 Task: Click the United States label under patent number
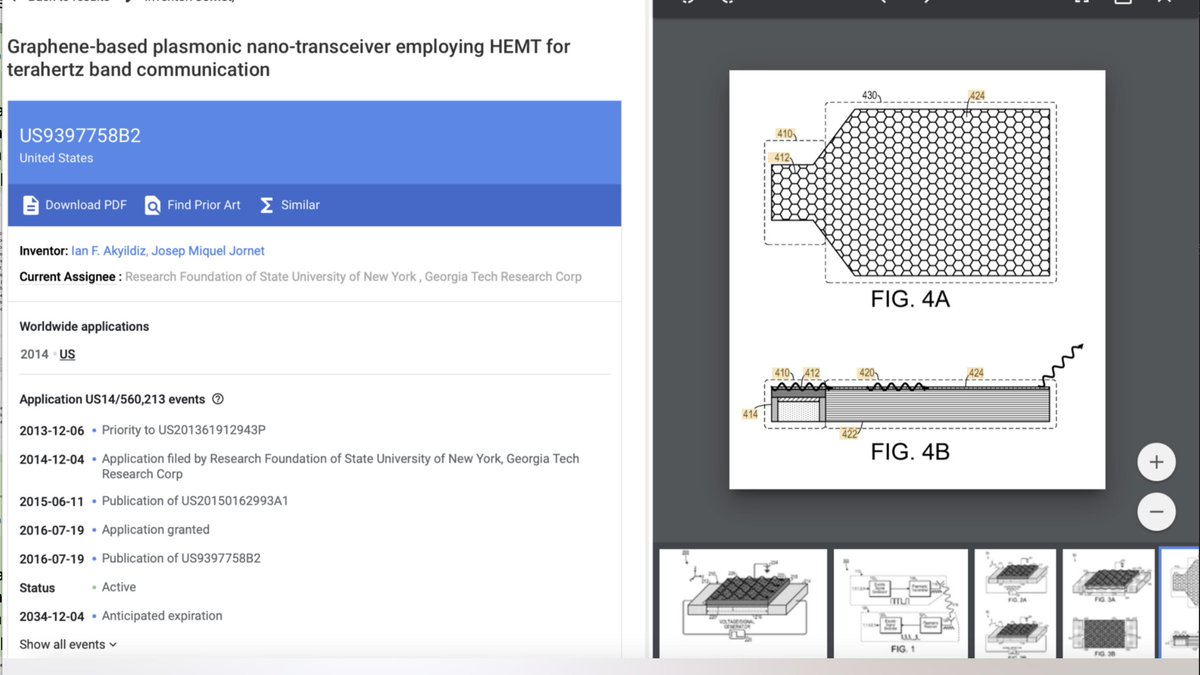[x=56, y=158]
